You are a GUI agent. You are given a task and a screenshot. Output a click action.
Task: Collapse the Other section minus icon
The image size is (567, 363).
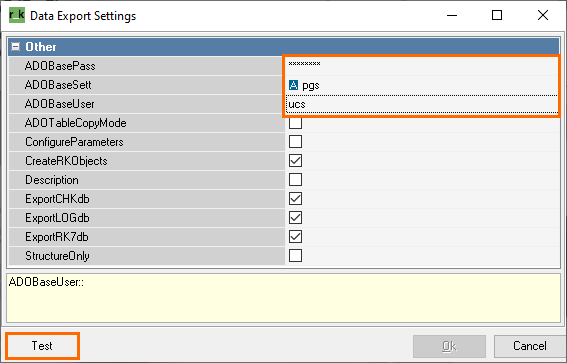click(15, 47)
